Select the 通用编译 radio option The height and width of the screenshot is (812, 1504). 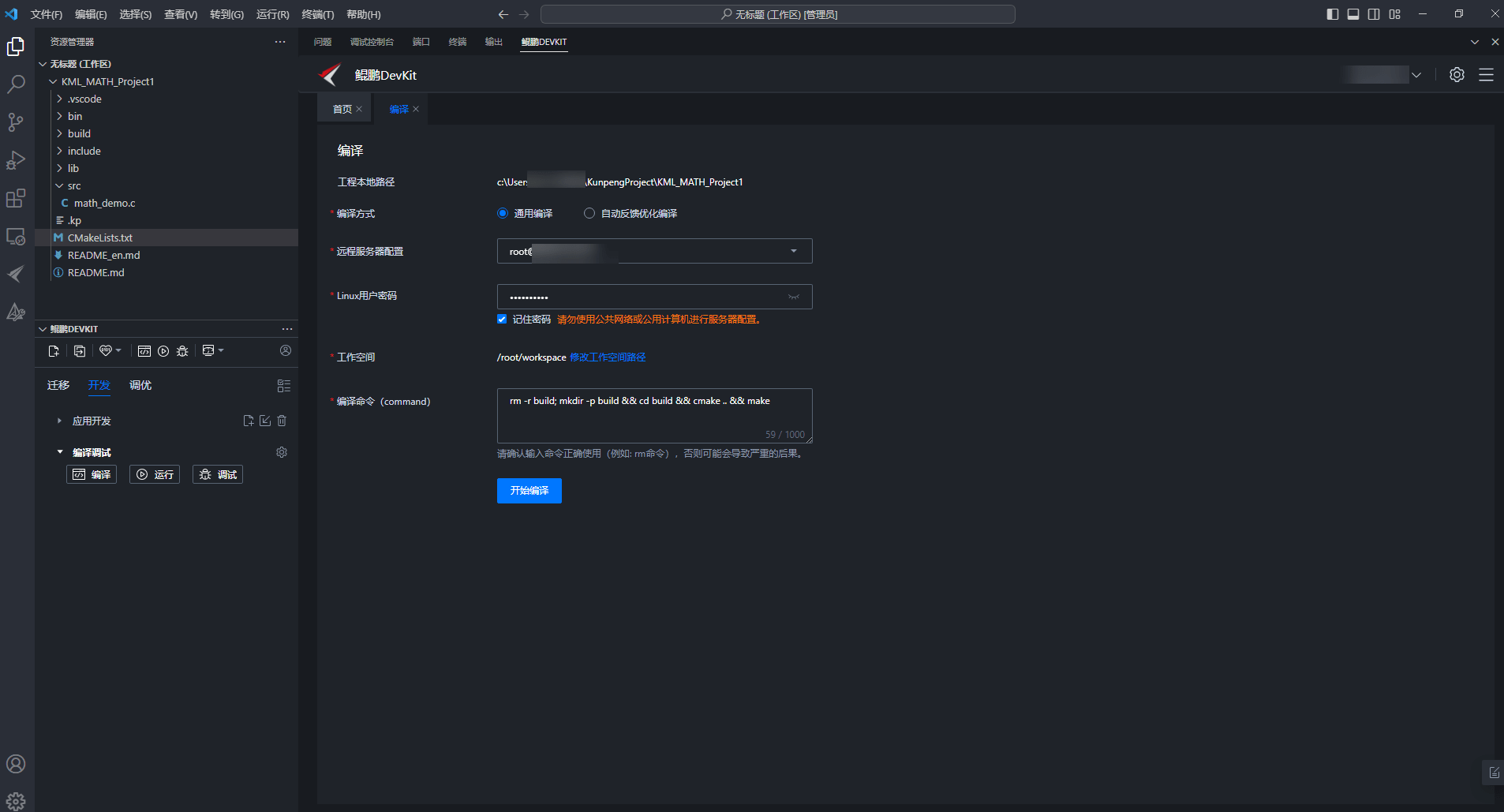pyautogui.click(x=503, y=213)
